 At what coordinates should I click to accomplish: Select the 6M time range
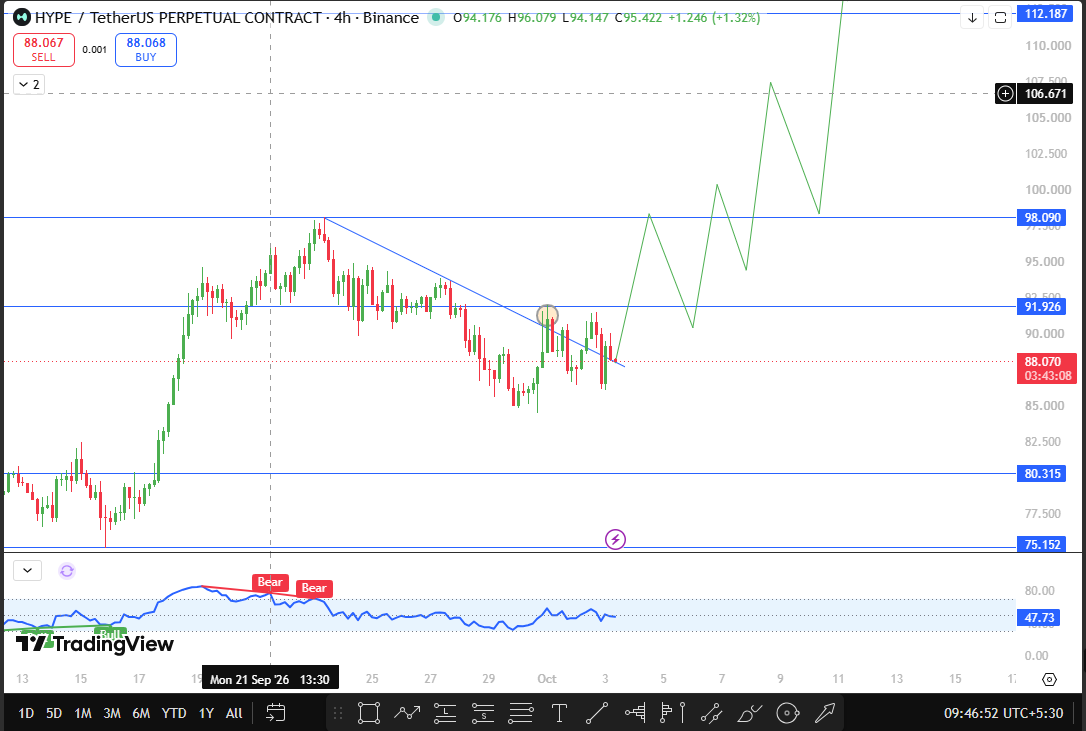141,713
